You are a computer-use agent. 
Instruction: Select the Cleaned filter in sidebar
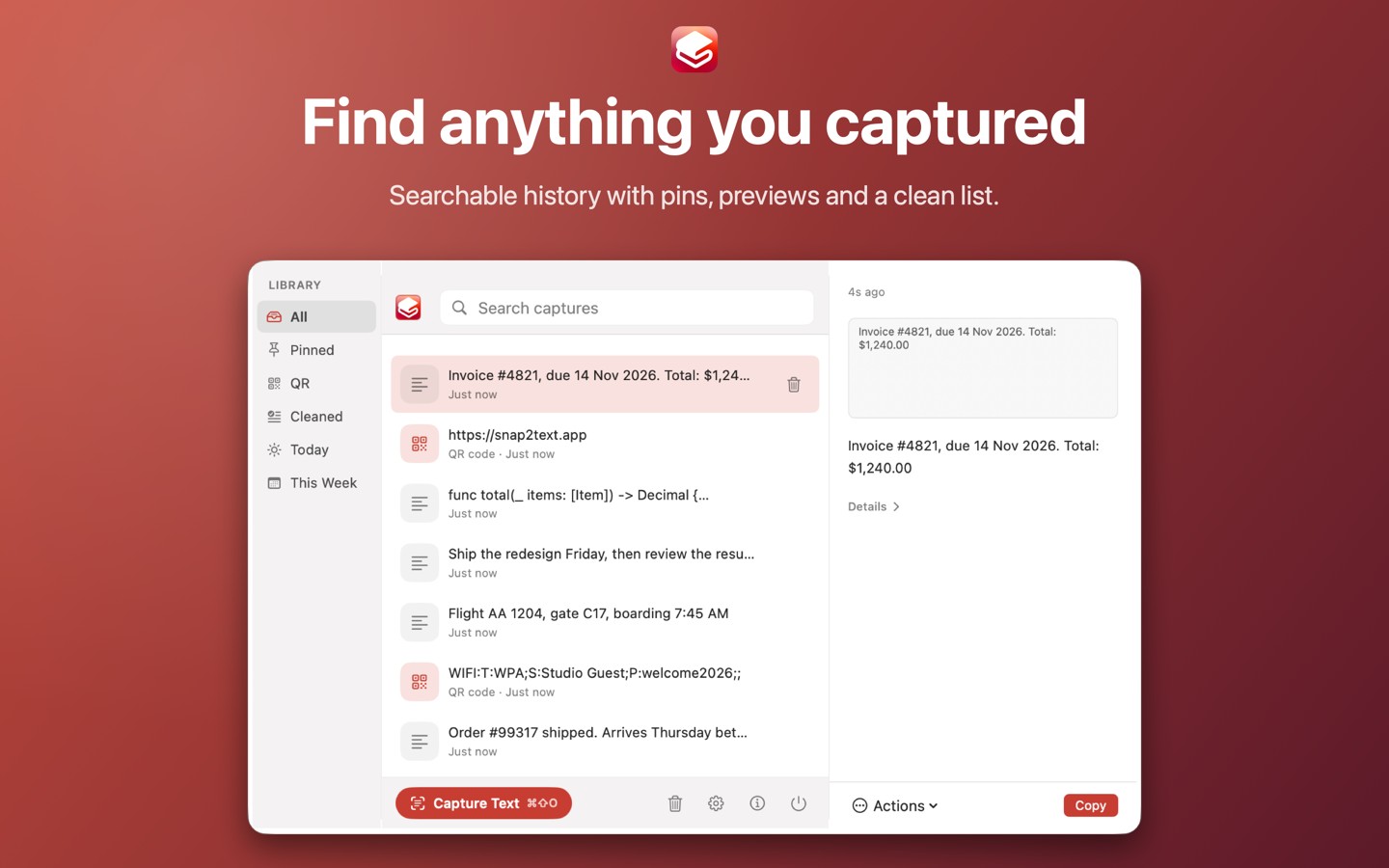pos(316,417)
